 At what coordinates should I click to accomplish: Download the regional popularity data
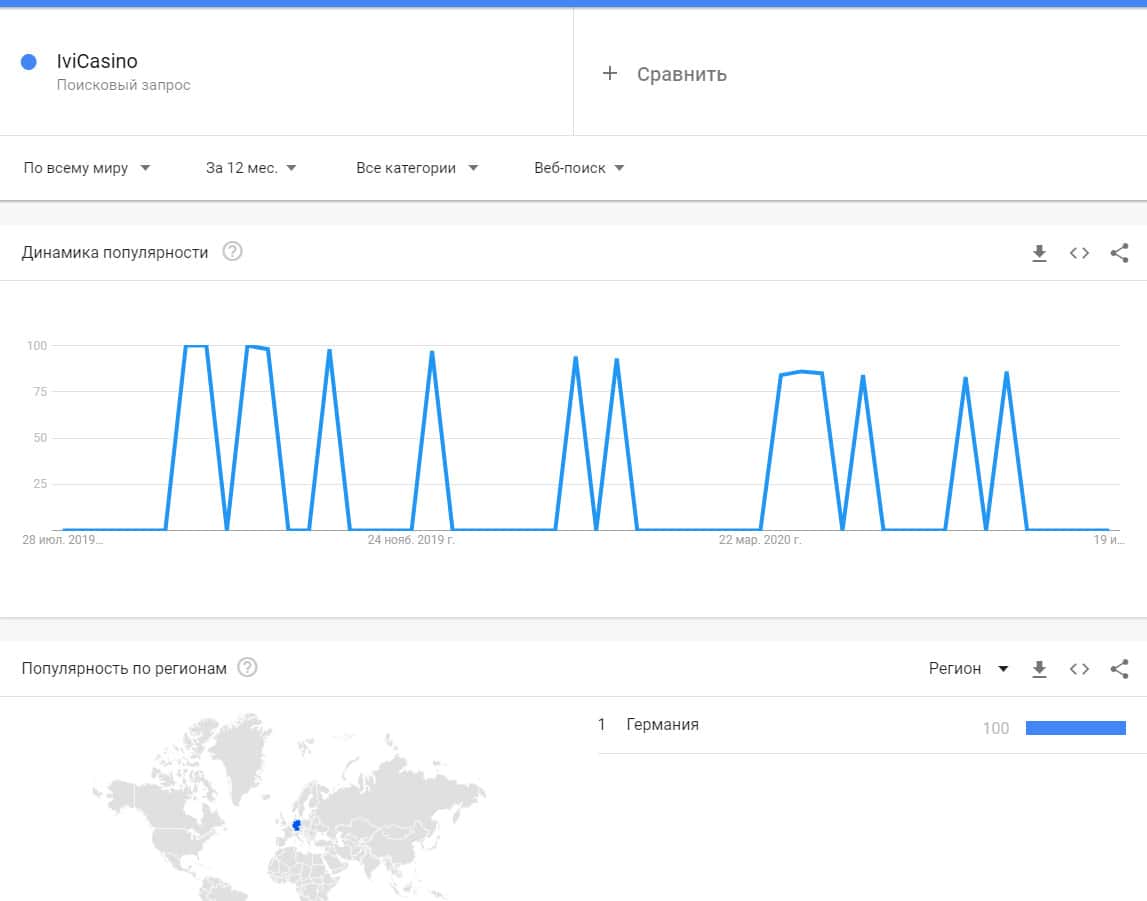tap(1039, 669)
